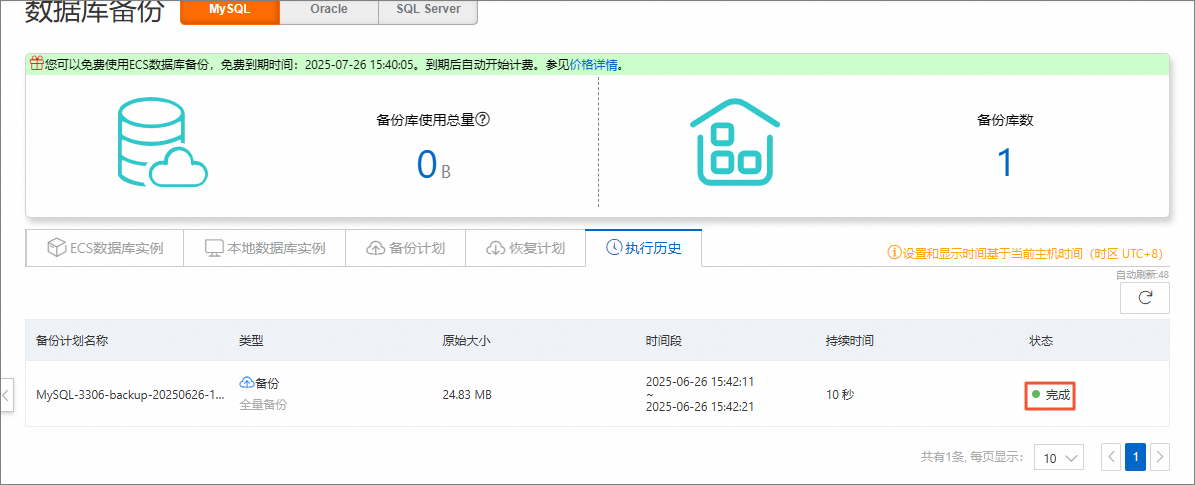Click the 原始大小 column header
Image resolution: width=1195 pixels, height=485 pixels.
click(466, 341)
